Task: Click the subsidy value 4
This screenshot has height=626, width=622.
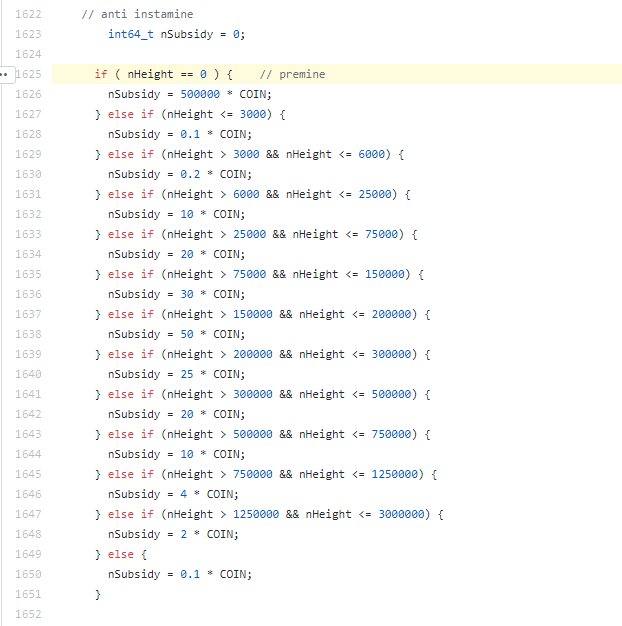Action: [184, 494]
